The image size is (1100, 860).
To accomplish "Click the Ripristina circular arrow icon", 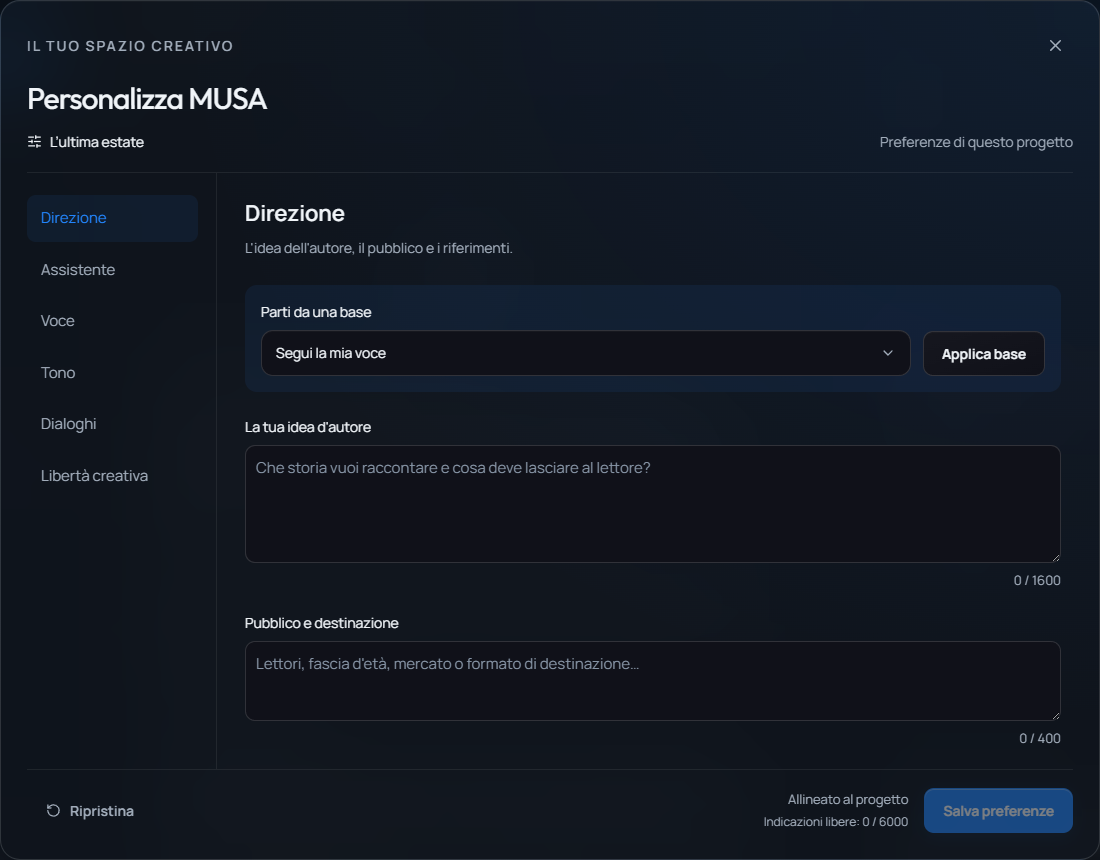I will point(53,811).
